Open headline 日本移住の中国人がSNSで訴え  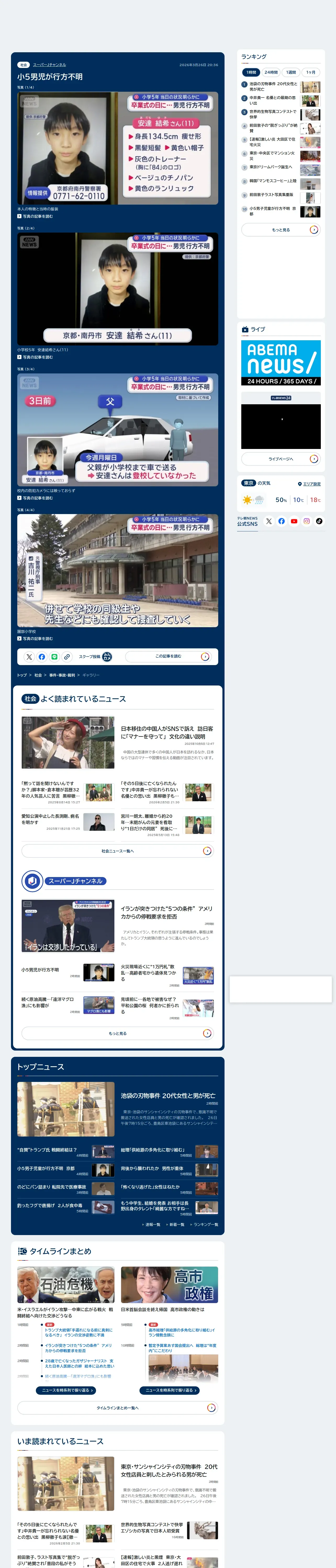tap(167, 732)
